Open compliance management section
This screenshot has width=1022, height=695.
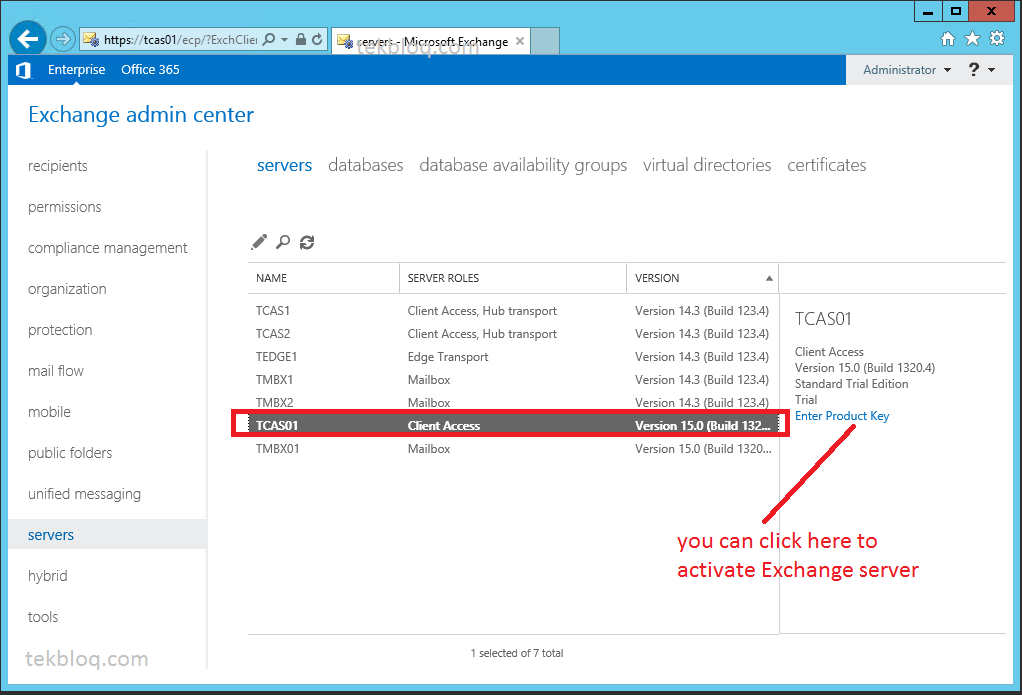108,248
